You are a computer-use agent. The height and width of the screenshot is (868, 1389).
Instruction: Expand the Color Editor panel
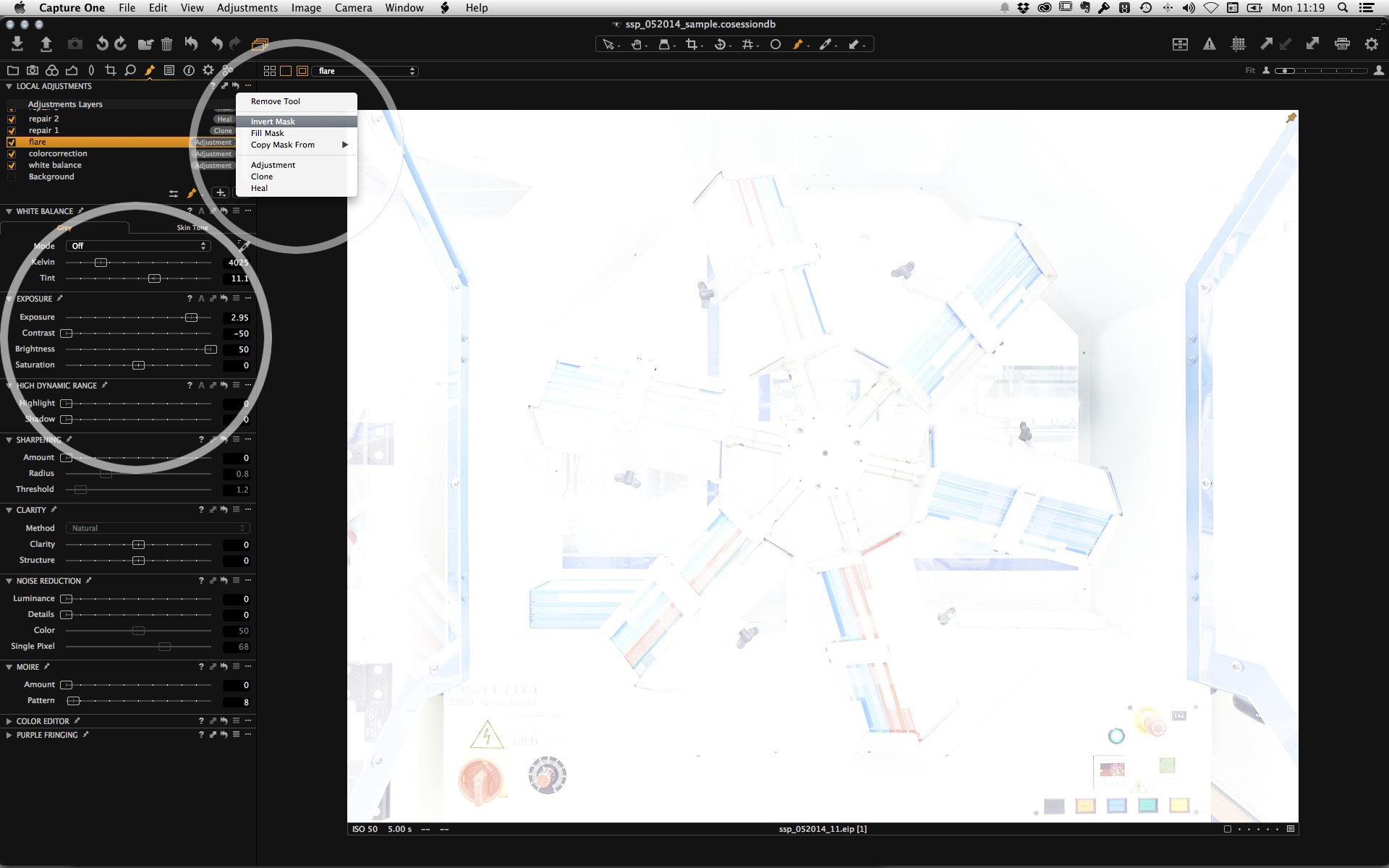(x=9, y=721)
